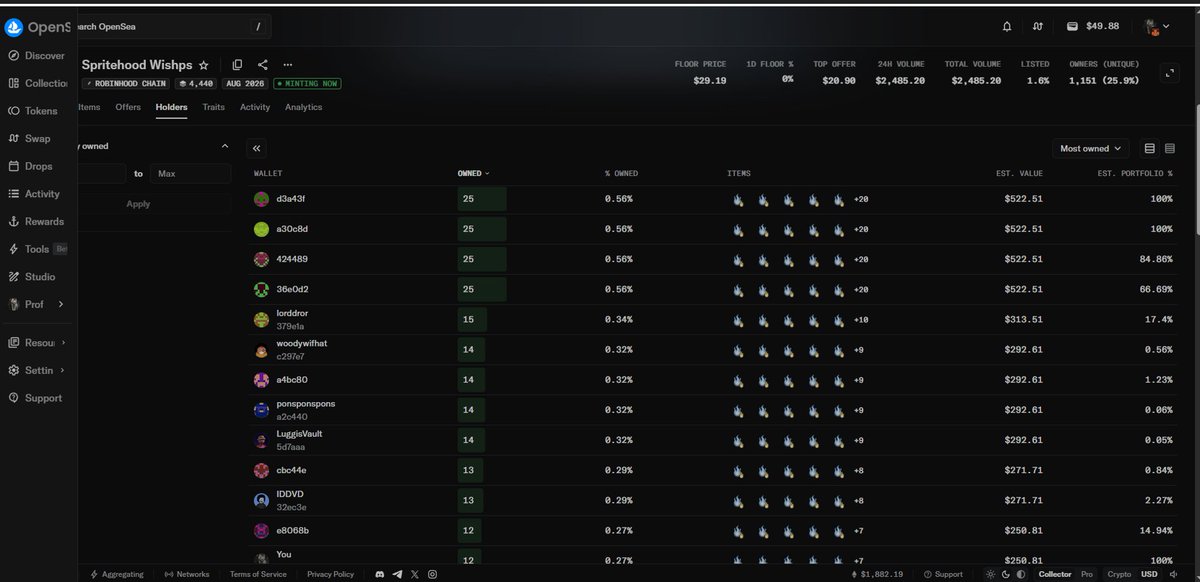Image resolution: width=1200 pixels, height=582 pixels.
Task: Go to the Activity tab
Action: (255, 107)
